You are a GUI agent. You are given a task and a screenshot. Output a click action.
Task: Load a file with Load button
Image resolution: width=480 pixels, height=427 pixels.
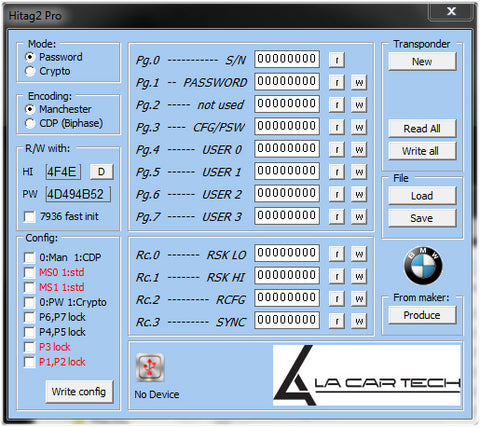[x=422, y=196]
